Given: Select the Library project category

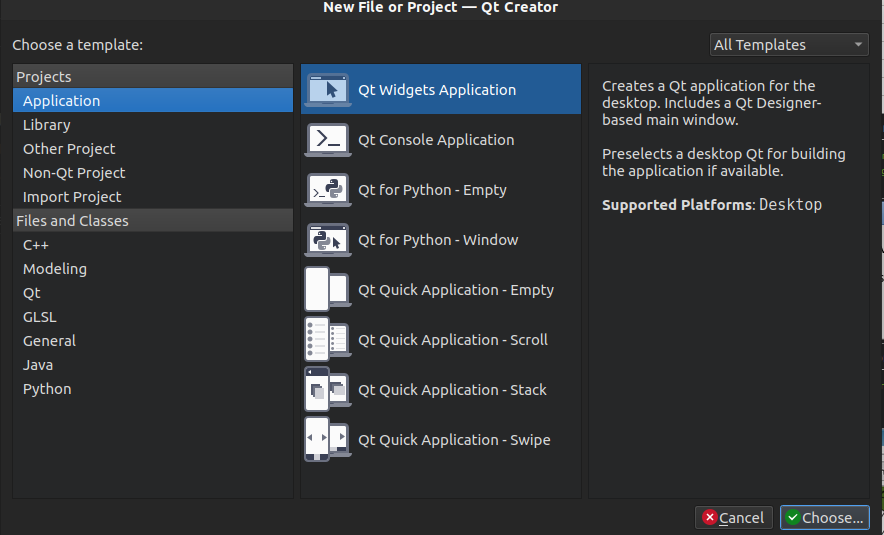Looking at the screenshot, I should click(x=47, y=125).
